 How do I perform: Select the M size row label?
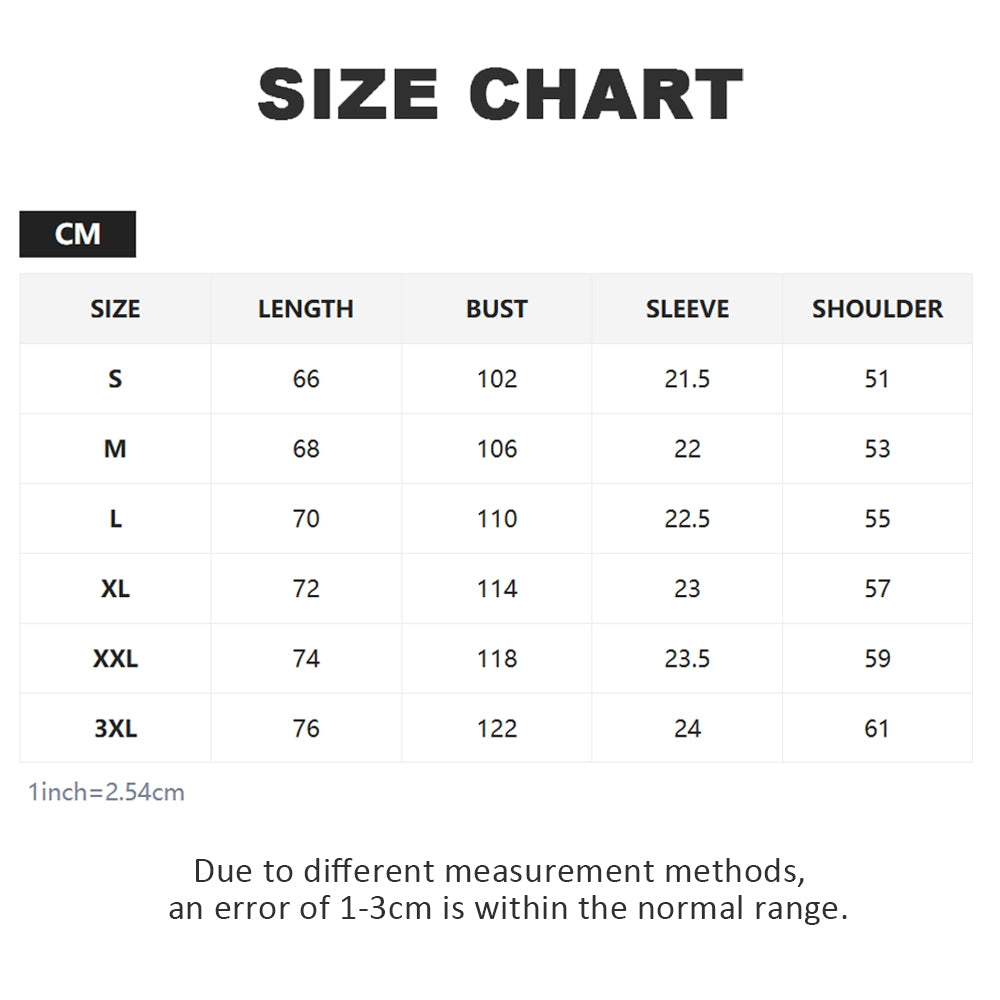coord(115,449)
